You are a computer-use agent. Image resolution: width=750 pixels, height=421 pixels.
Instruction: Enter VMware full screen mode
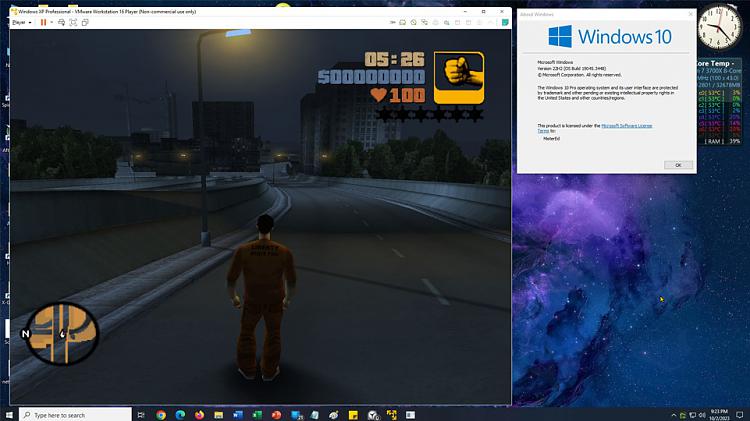[x=73, y=22]
